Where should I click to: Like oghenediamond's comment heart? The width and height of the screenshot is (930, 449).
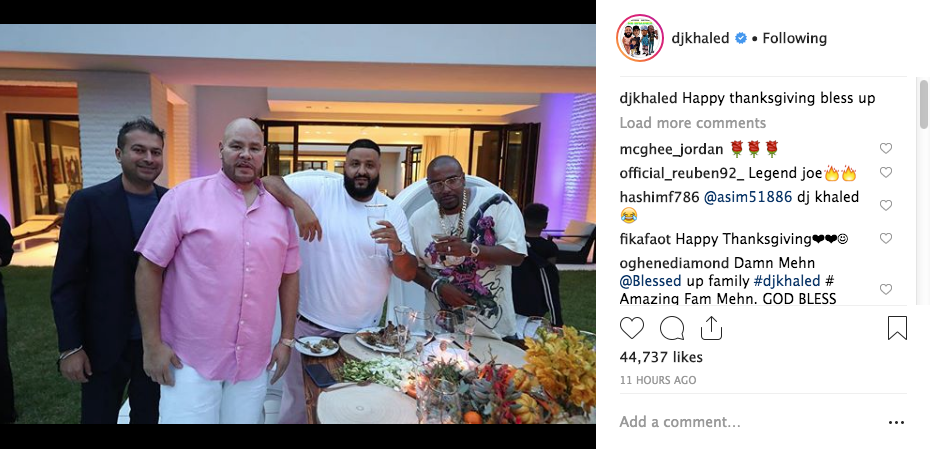click(886, 289)
